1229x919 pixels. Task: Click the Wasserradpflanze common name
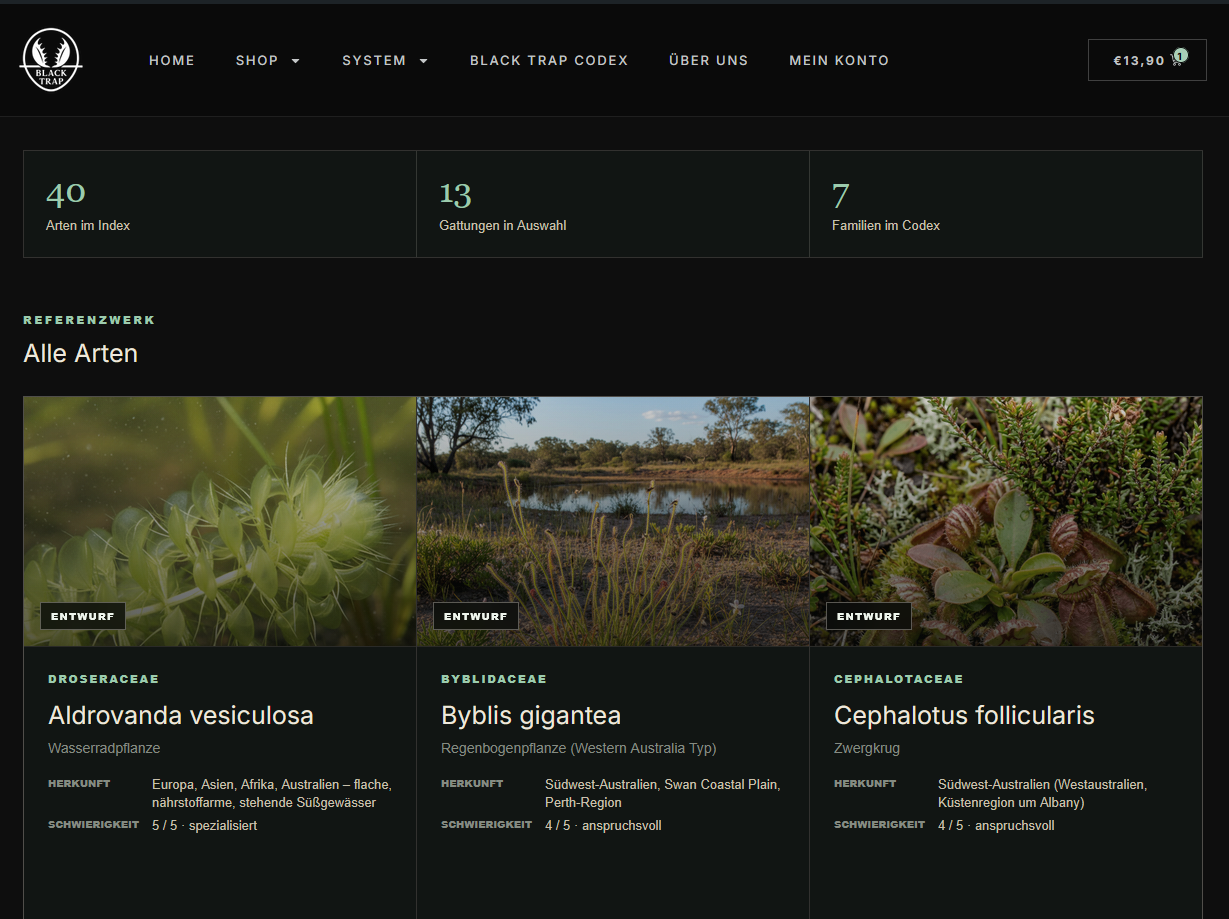click(104, 748)
